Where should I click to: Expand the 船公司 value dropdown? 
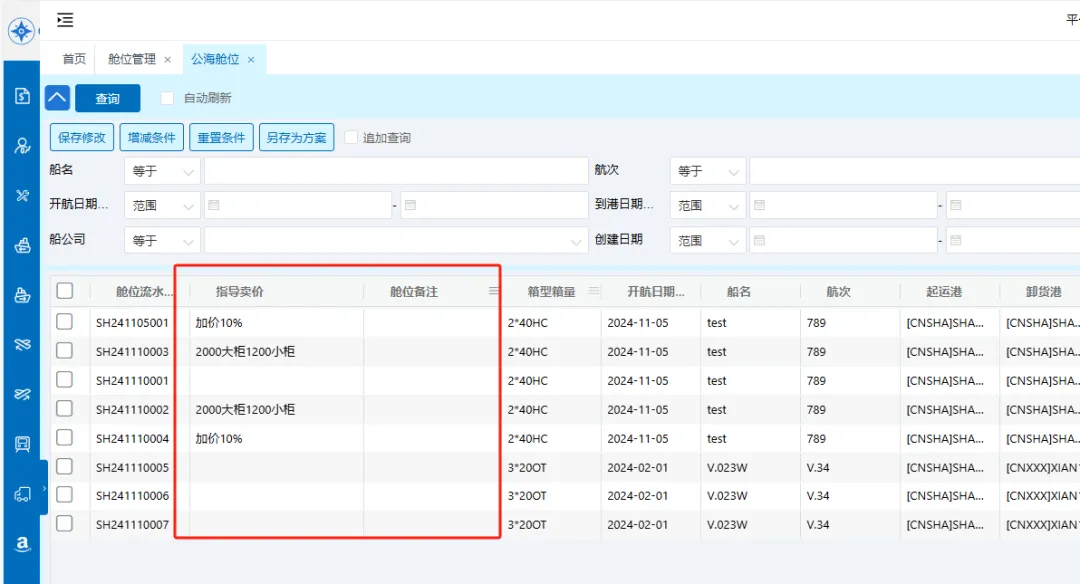pos(577,241)
